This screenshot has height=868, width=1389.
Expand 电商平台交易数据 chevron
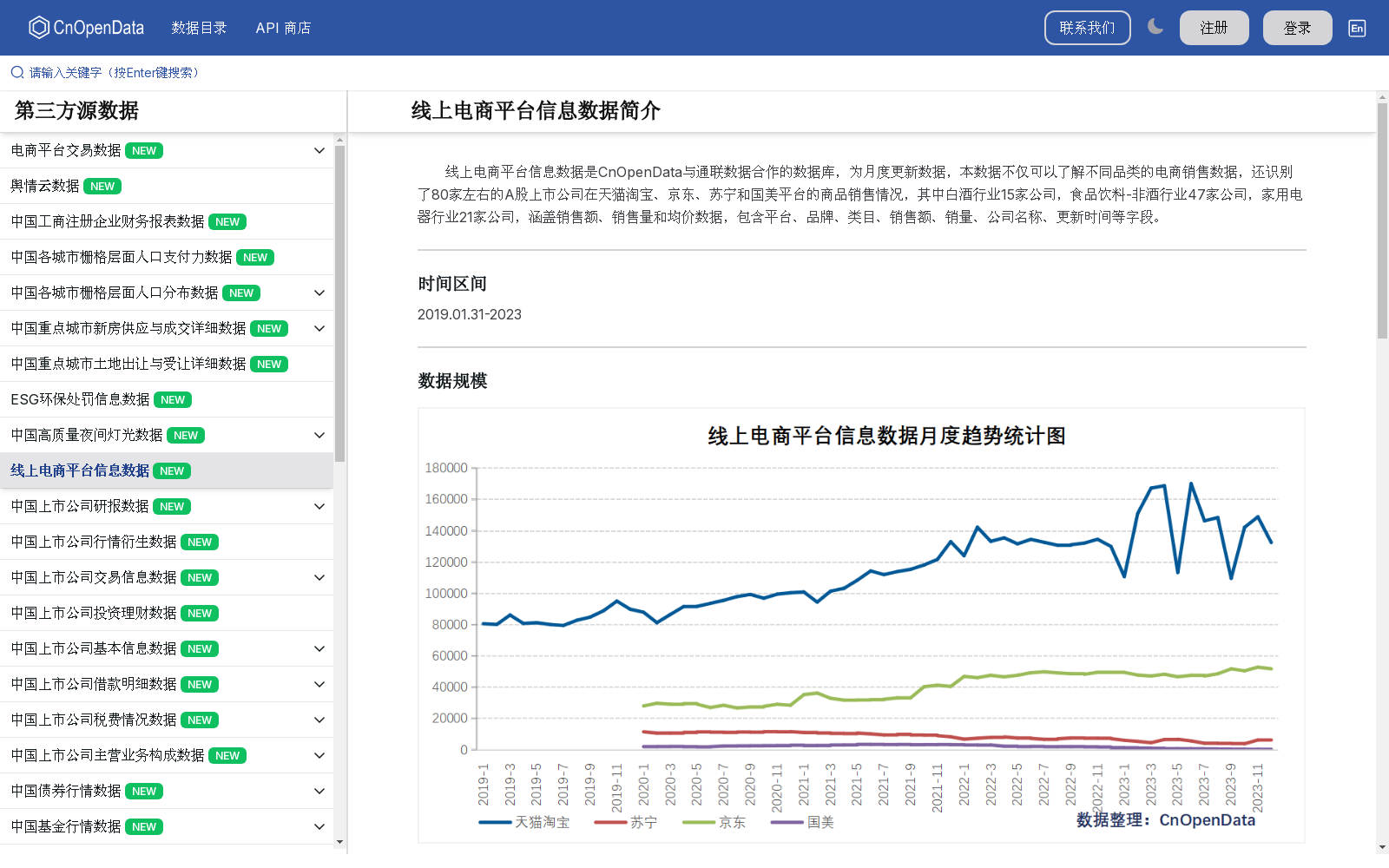pos(319,150)
